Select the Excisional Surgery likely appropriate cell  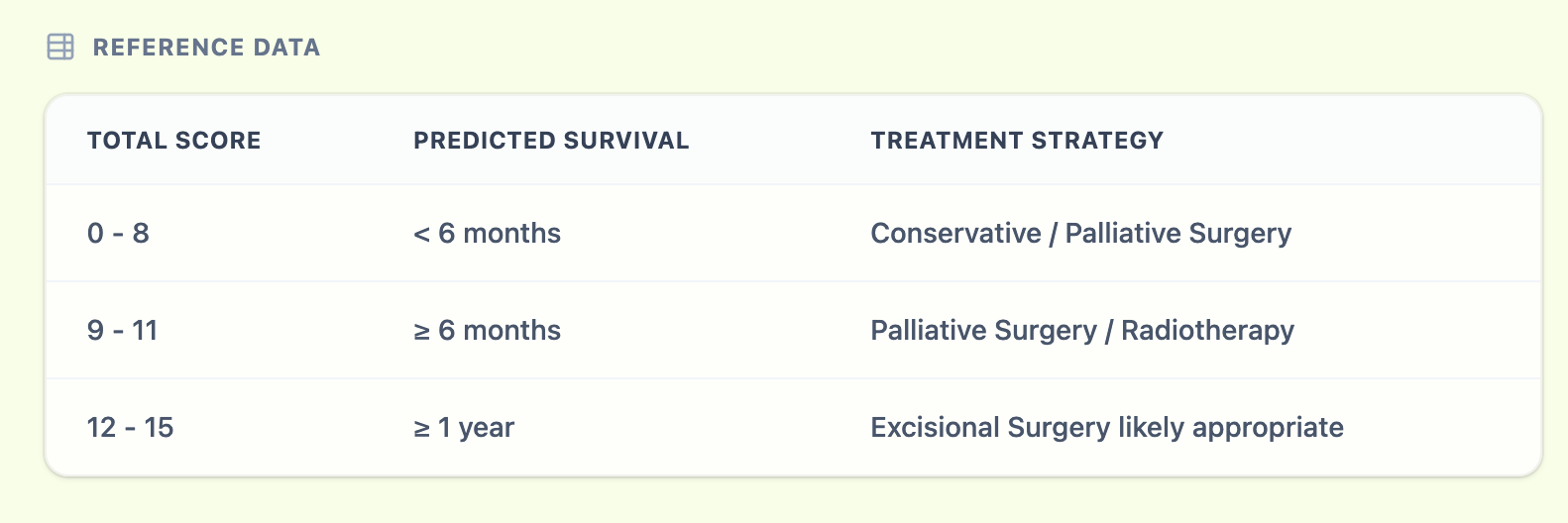pos(1107,428)
